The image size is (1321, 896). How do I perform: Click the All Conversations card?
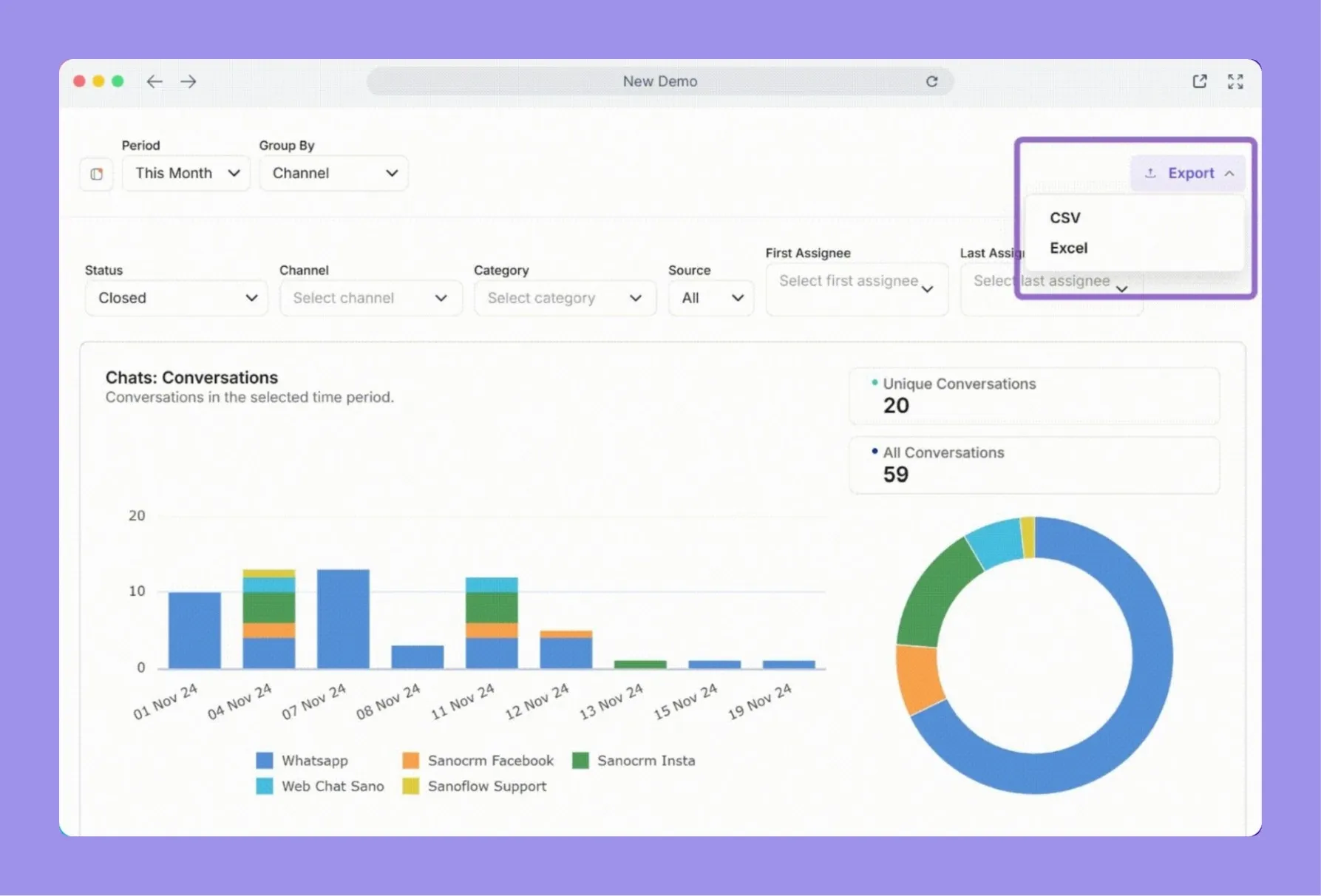pos(1034,465)
